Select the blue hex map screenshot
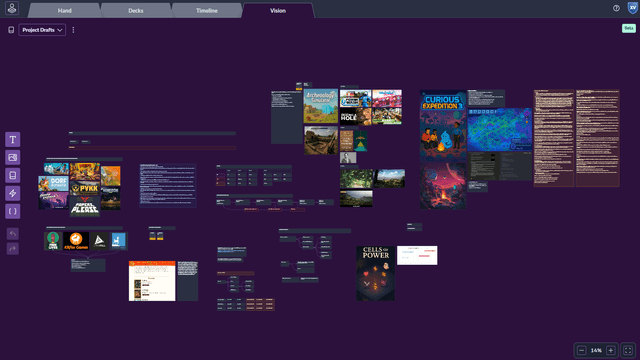Viewport: 640px width, 360px height. tap(500, 130)
